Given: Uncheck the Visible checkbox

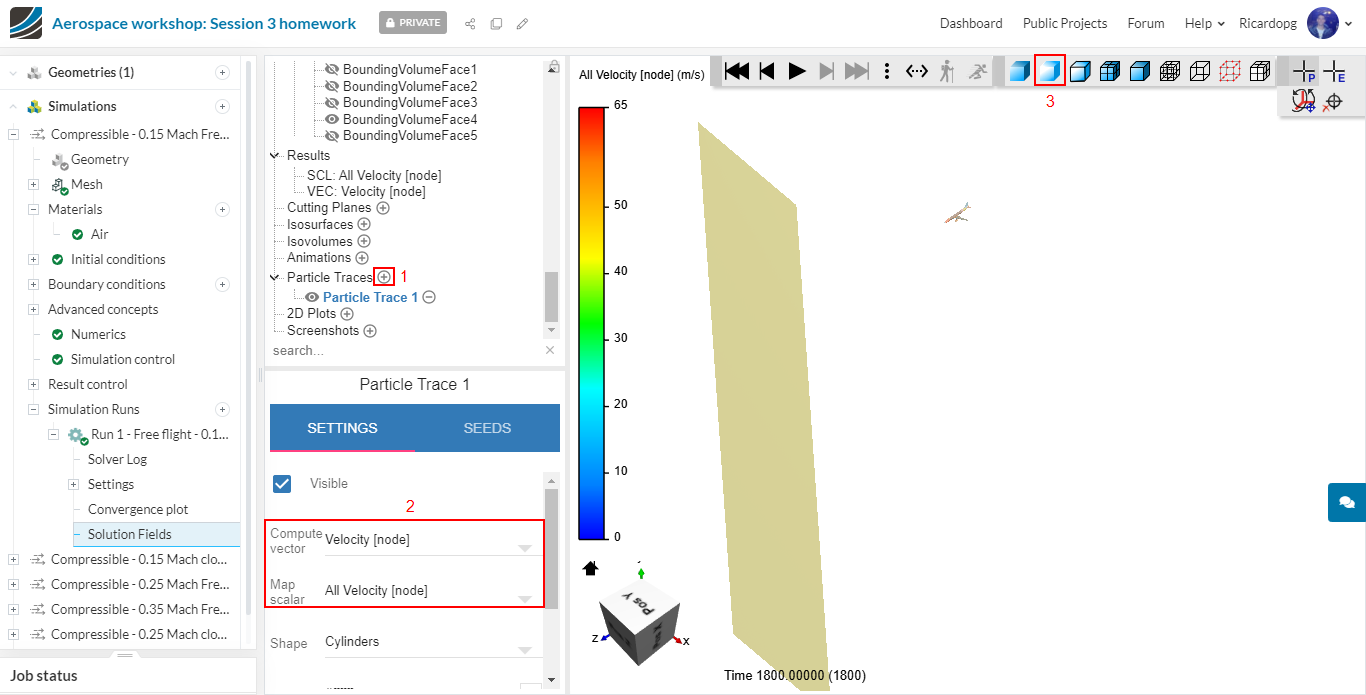Looking at the screenshot, I should coord(282,483).
